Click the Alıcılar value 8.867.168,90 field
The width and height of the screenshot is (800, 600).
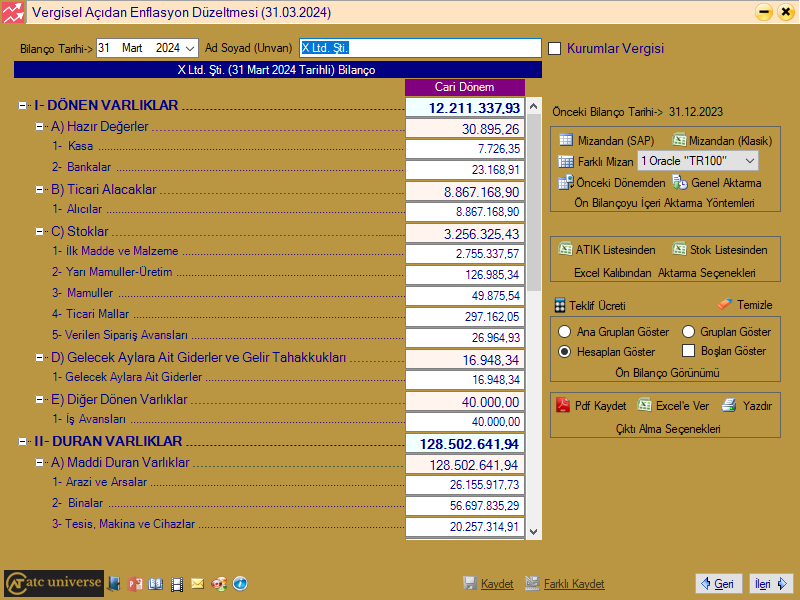click(465, 212)
